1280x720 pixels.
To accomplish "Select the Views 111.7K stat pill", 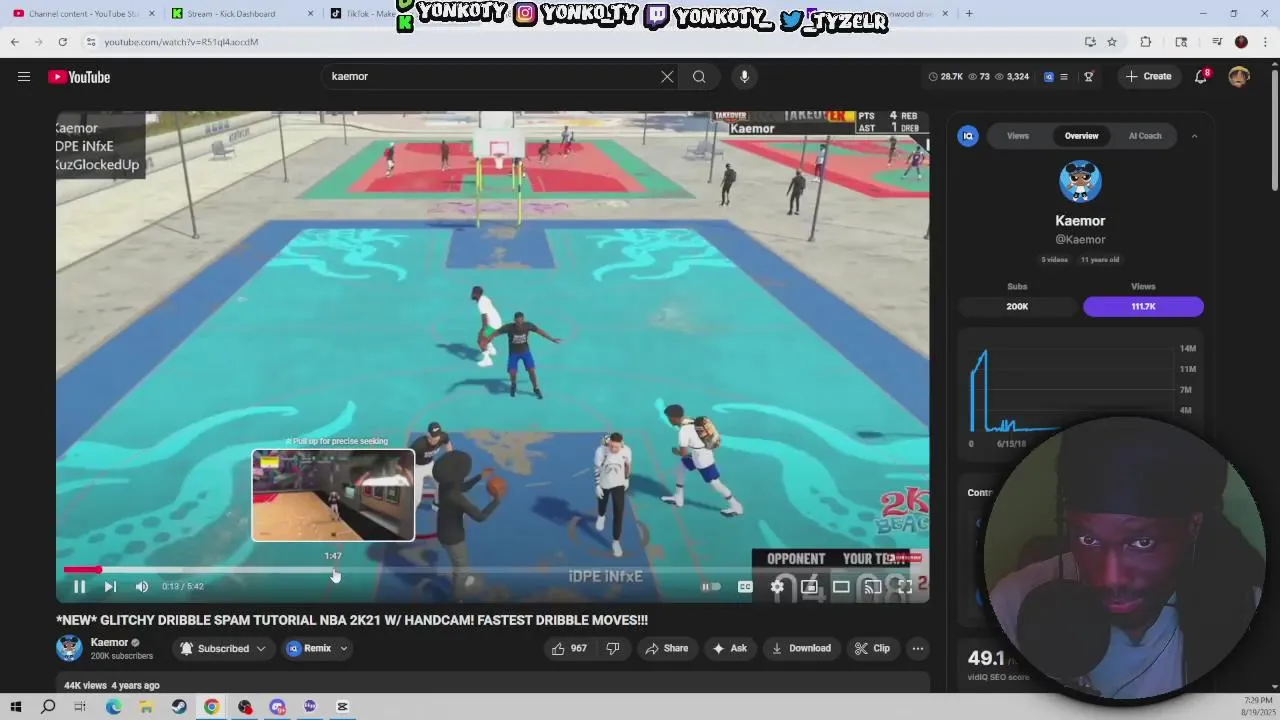I will click(x=1143, y=306).
